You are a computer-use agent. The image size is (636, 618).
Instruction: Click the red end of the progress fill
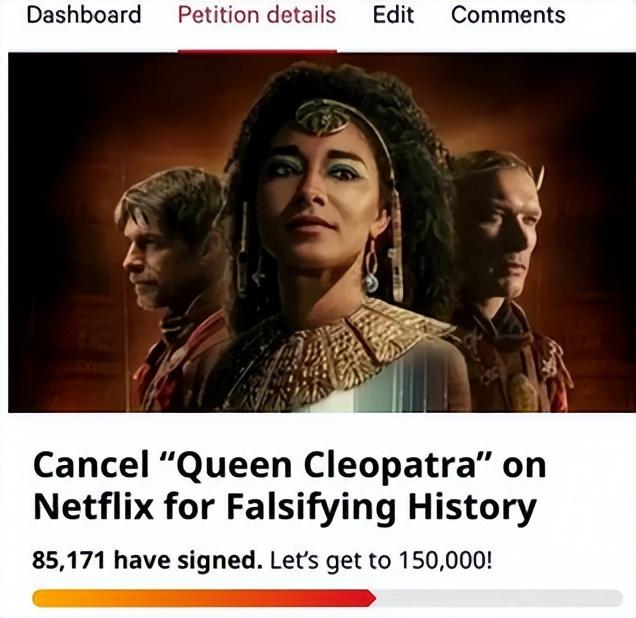click(x=360, y=598)
